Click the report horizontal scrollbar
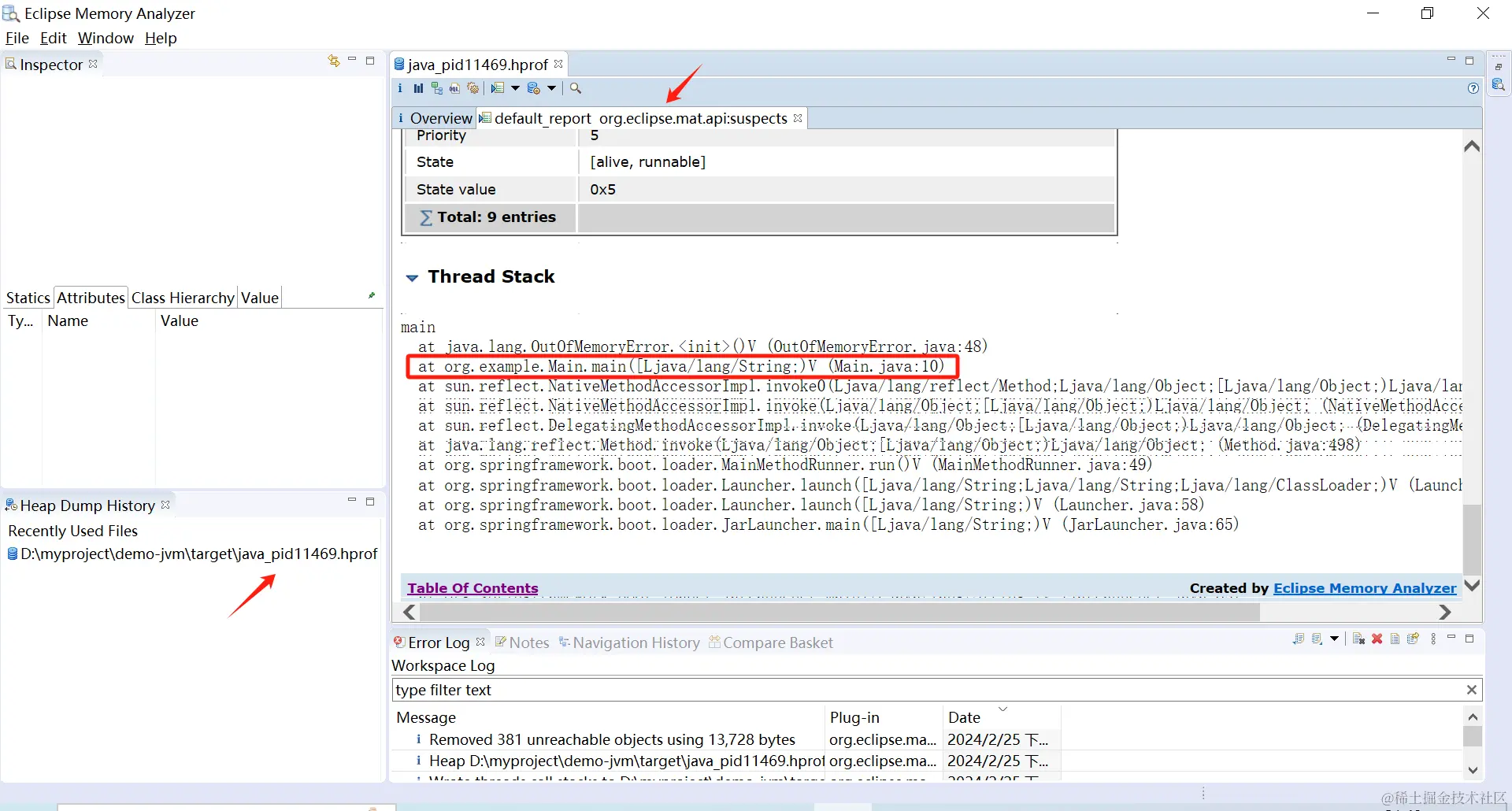1512x811 pixels. (x=839, y=612)
